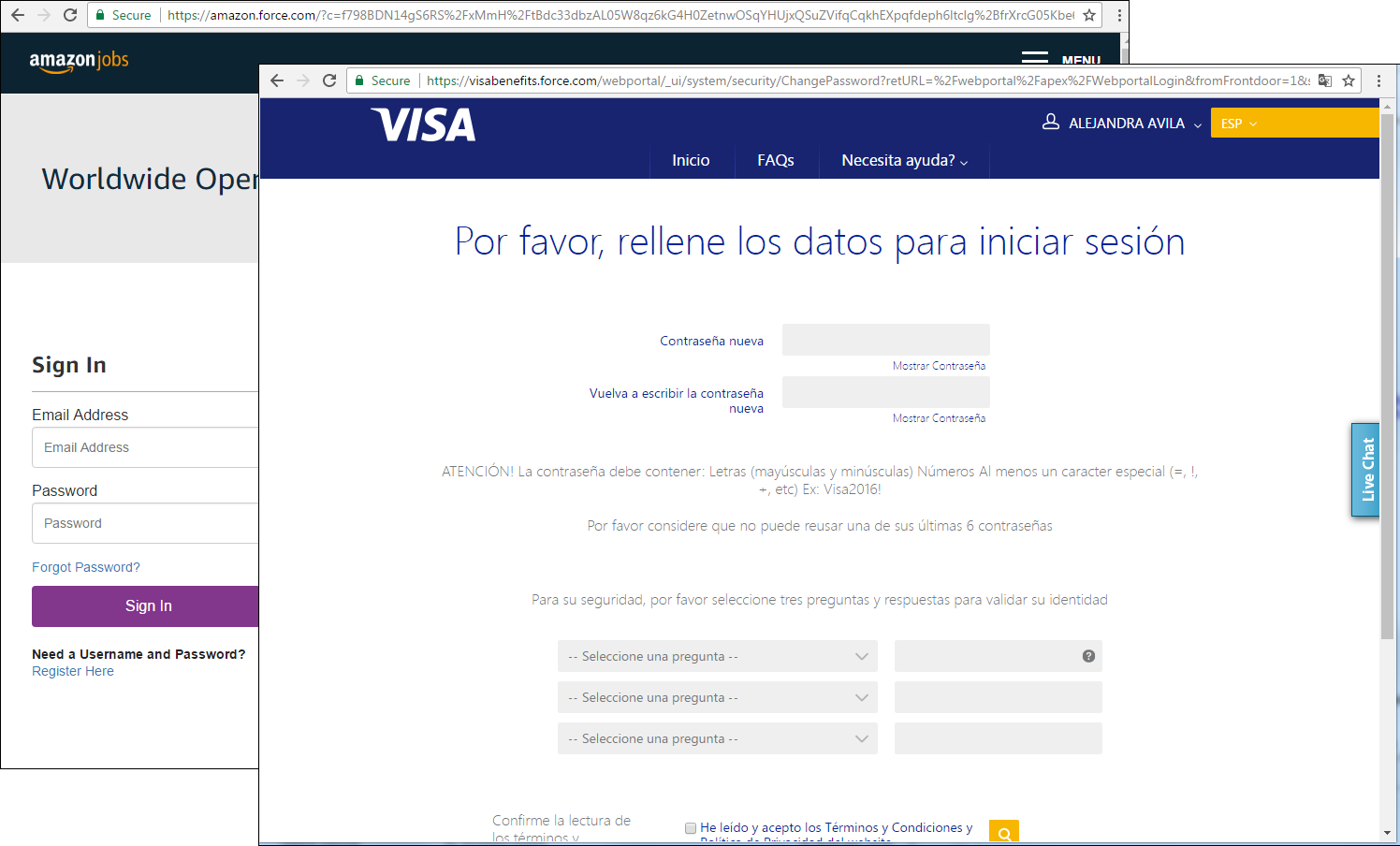Click Secure padlock in Amazon address bar
1400x846 pixels.
100,15
